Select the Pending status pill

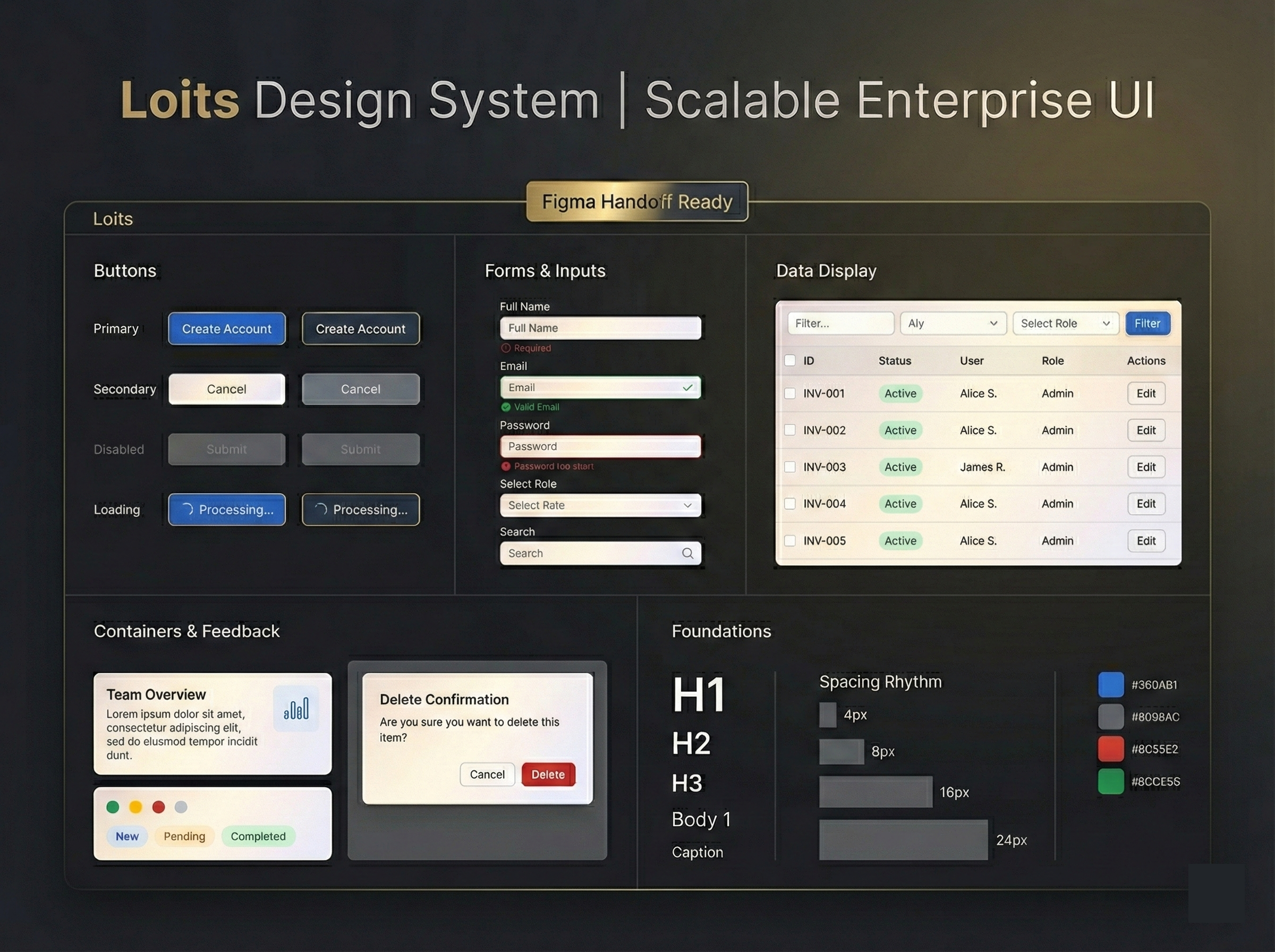[x=184, y=836]
